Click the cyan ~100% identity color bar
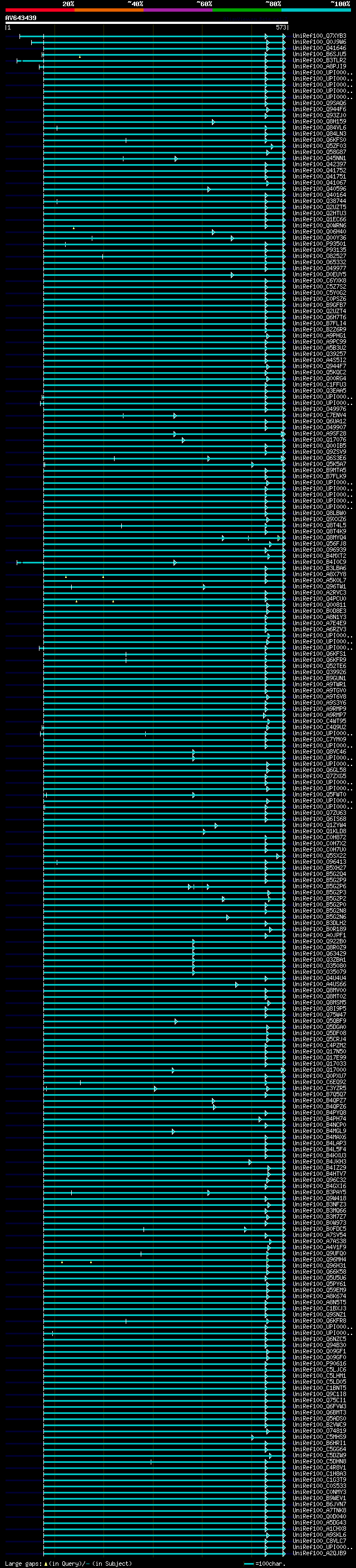The height and width of the screenshot is (1568, 356). [316, 11]
